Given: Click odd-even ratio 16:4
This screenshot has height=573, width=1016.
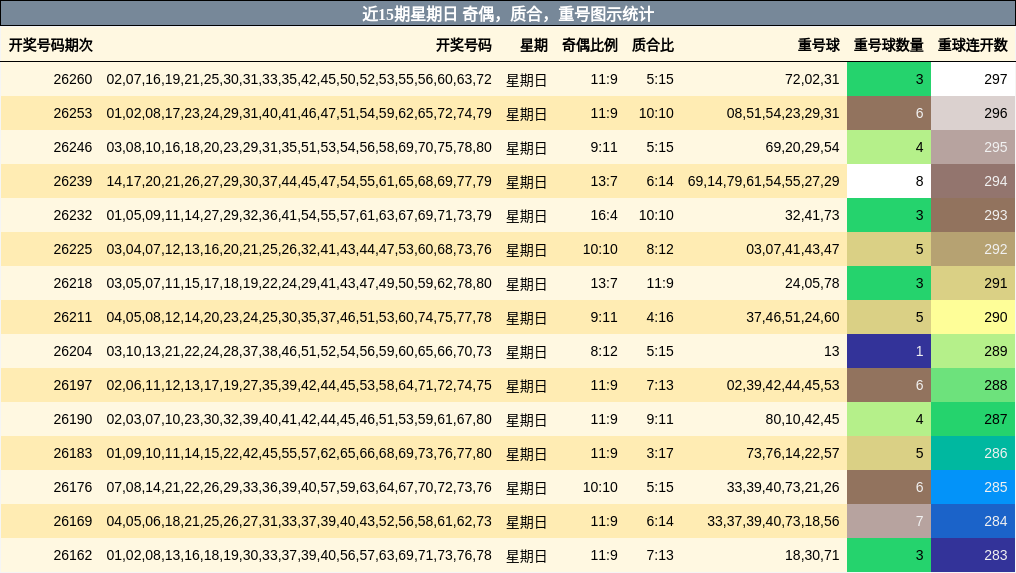Looking at the screenshot, I should 604,215.
